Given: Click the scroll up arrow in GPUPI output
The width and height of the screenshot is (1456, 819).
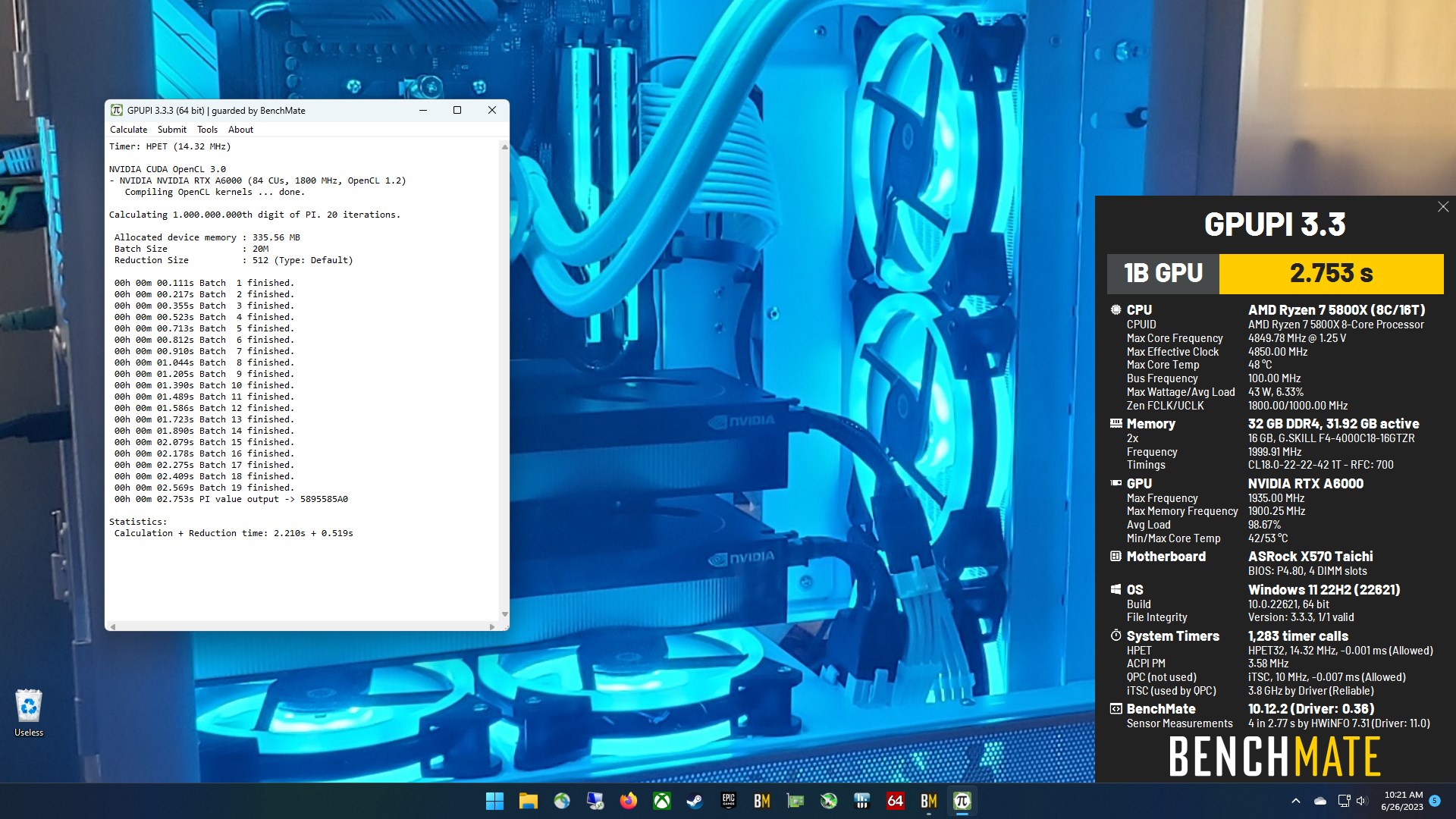Looking at the screenshot, I should [504, 146].
